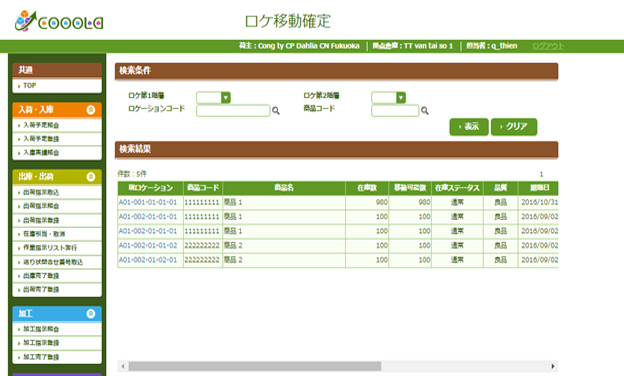
Task: Click the 在庫ステータス column header
Action: pyautogui.click(x=457, y=188)
